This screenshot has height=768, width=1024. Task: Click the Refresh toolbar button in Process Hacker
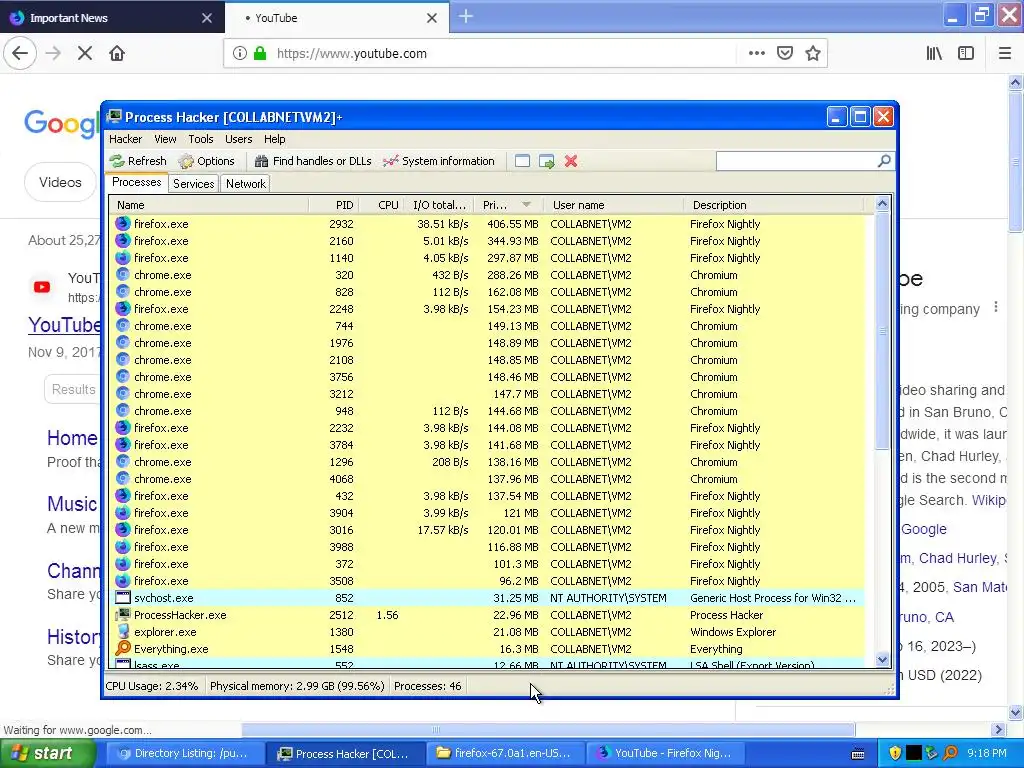(138, 161)
